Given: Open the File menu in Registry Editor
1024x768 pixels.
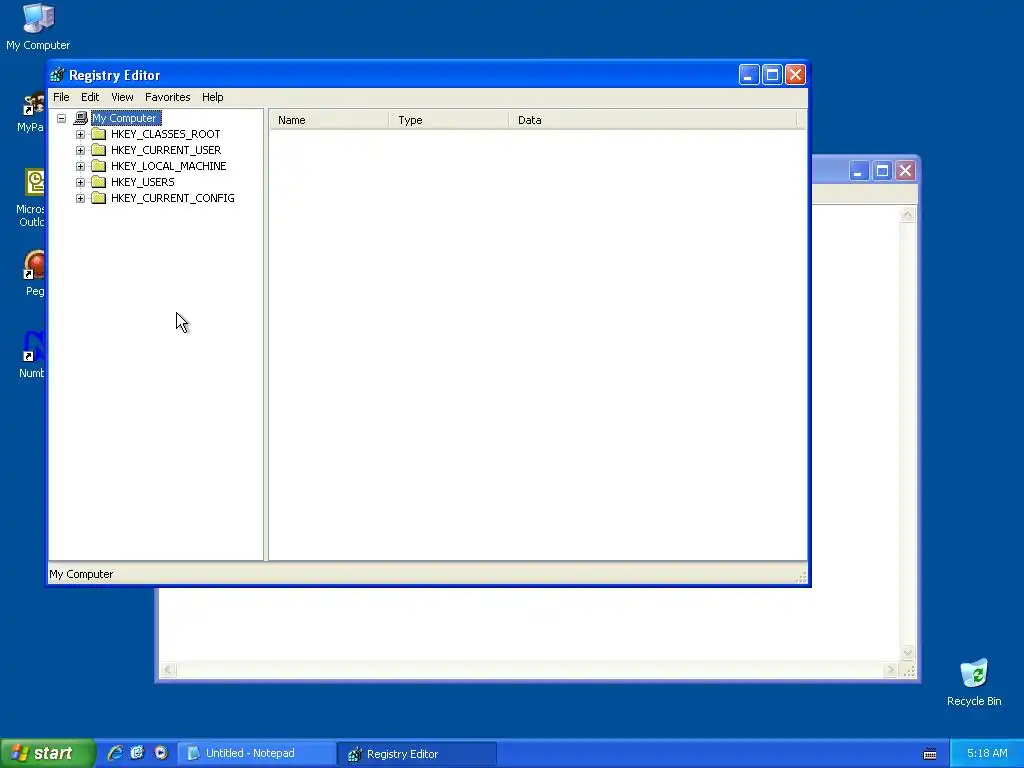Looking at the screenshot, I should coord(61,97).
